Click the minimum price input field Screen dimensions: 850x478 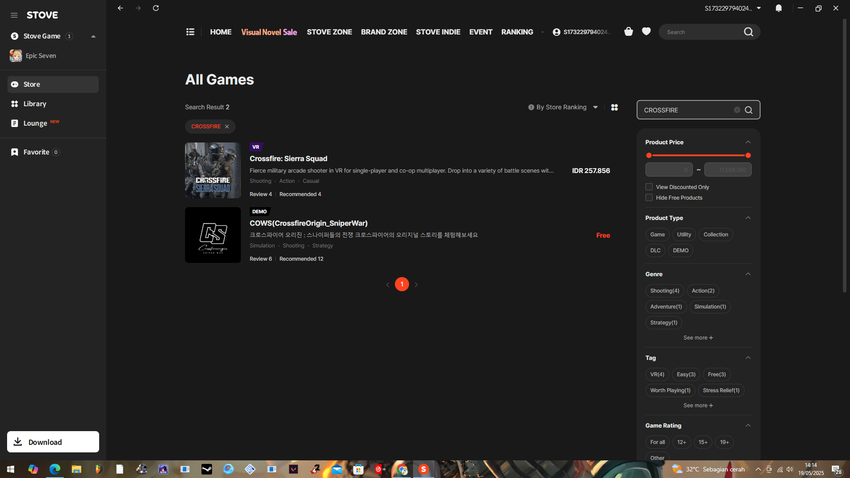coord(669,170)
